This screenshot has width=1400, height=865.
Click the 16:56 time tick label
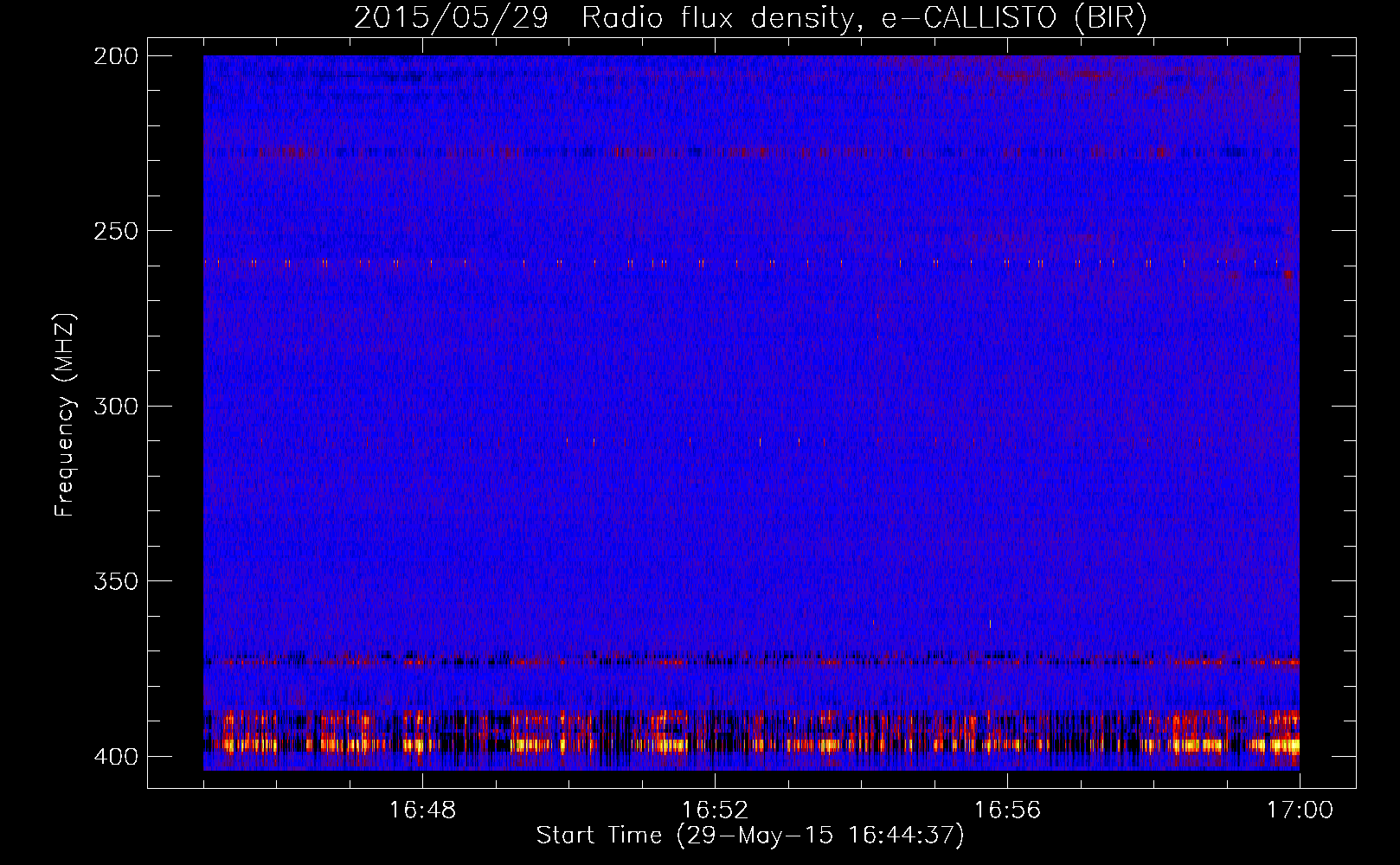point(1007,810)
